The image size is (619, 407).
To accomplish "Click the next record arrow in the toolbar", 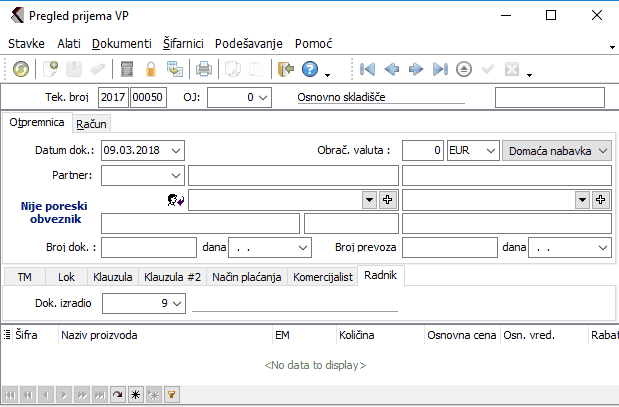I will point(416,69).
